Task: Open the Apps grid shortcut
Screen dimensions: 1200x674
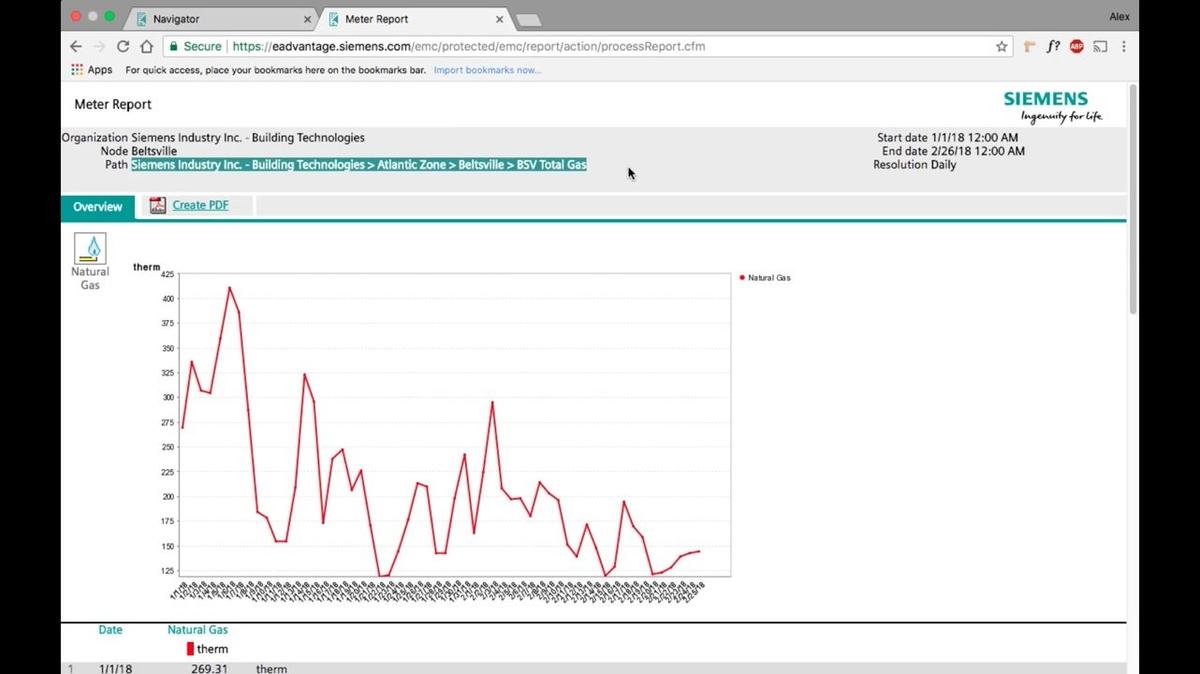Action: click(x=92, y=70)
